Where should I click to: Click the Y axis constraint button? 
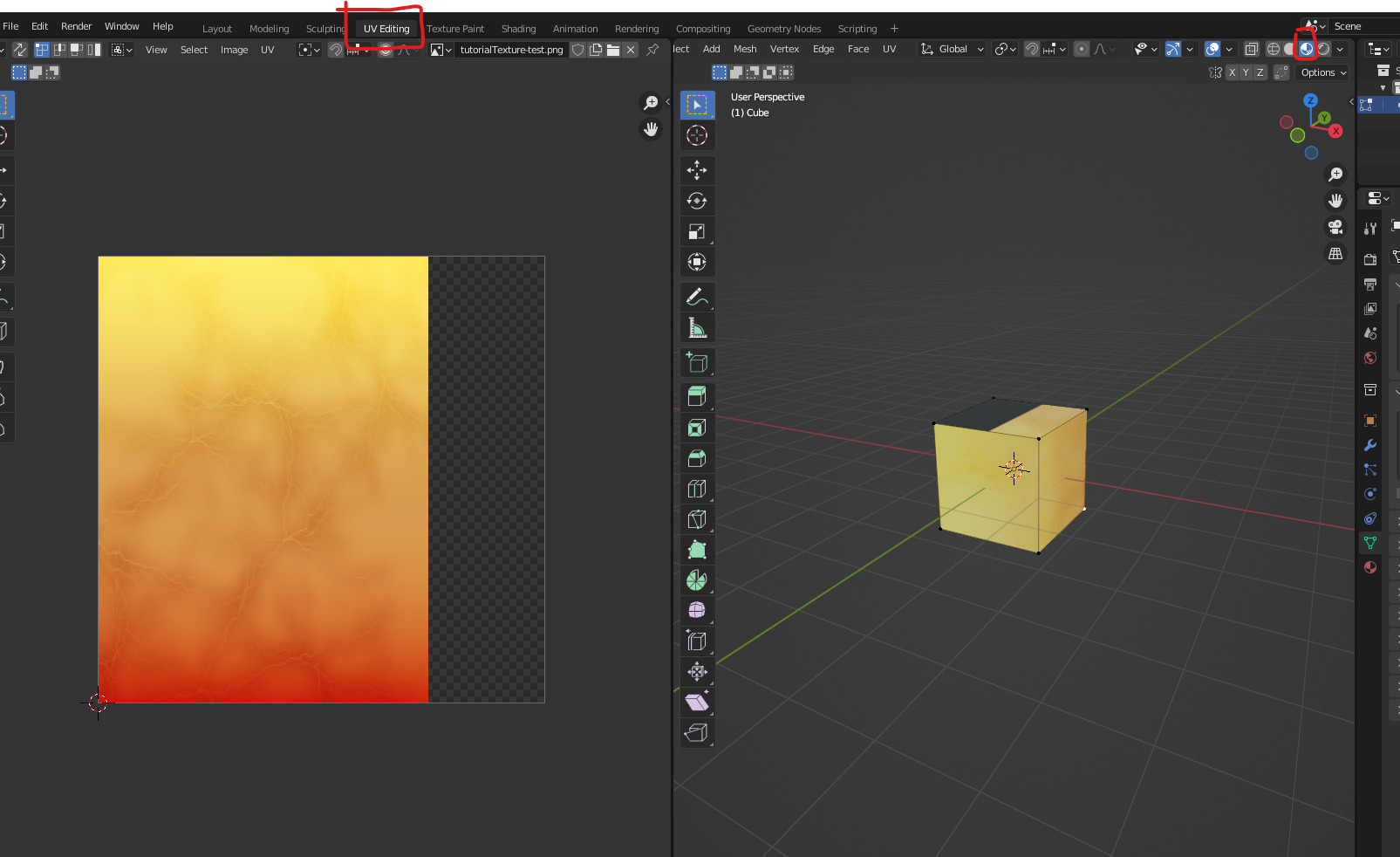coord(1245,72)
